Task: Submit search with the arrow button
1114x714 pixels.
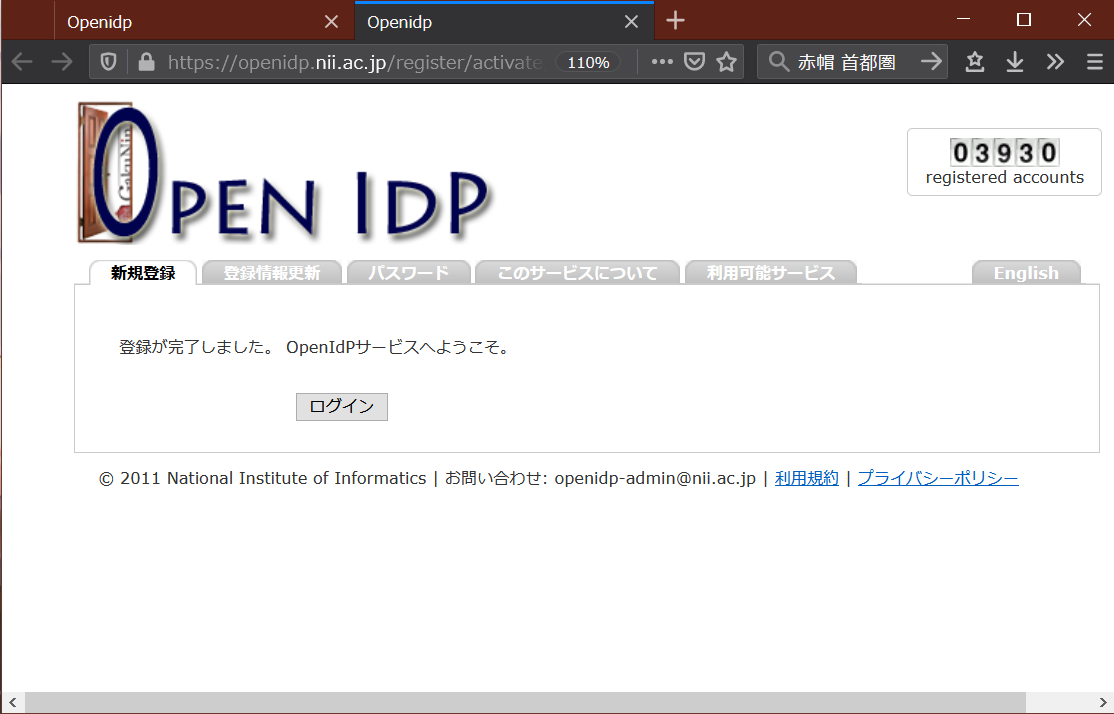Action: [931, 63]
